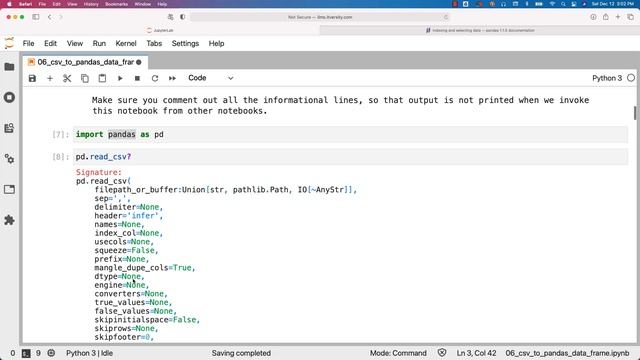
Task: Click the save notebook icon
Action: [32, 78]
